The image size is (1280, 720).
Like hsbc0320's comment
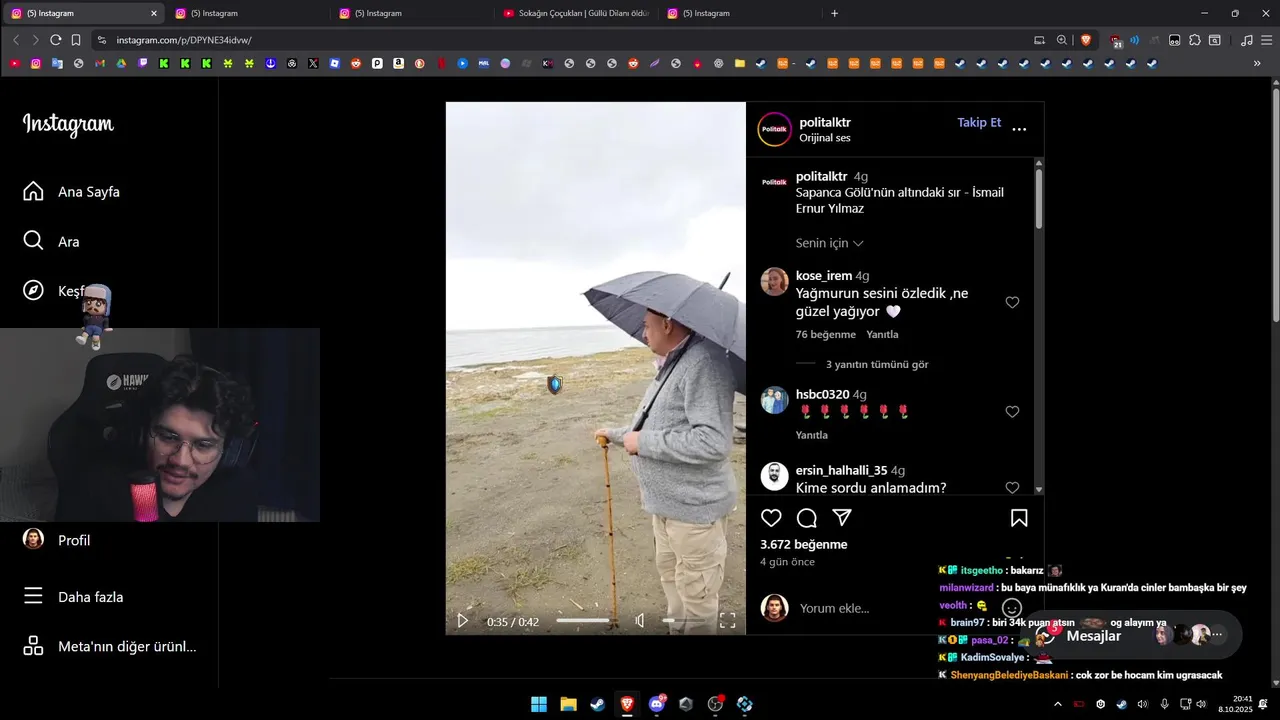tap(1012, 412)
